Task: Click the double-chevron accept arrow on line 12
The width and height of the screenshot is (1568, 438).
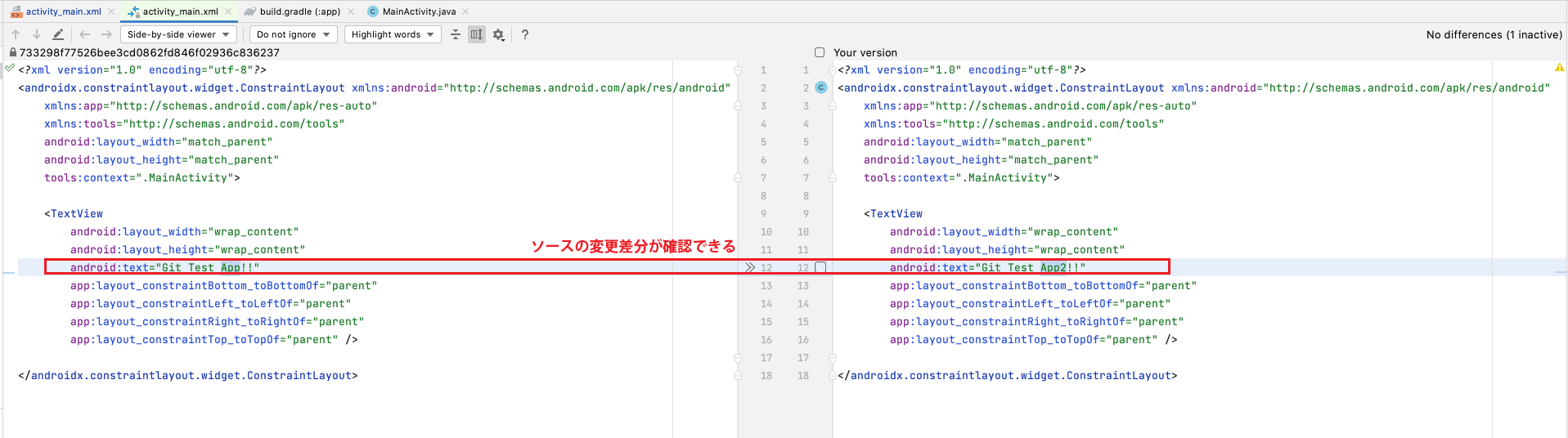Action: click(x=749, y=267)
